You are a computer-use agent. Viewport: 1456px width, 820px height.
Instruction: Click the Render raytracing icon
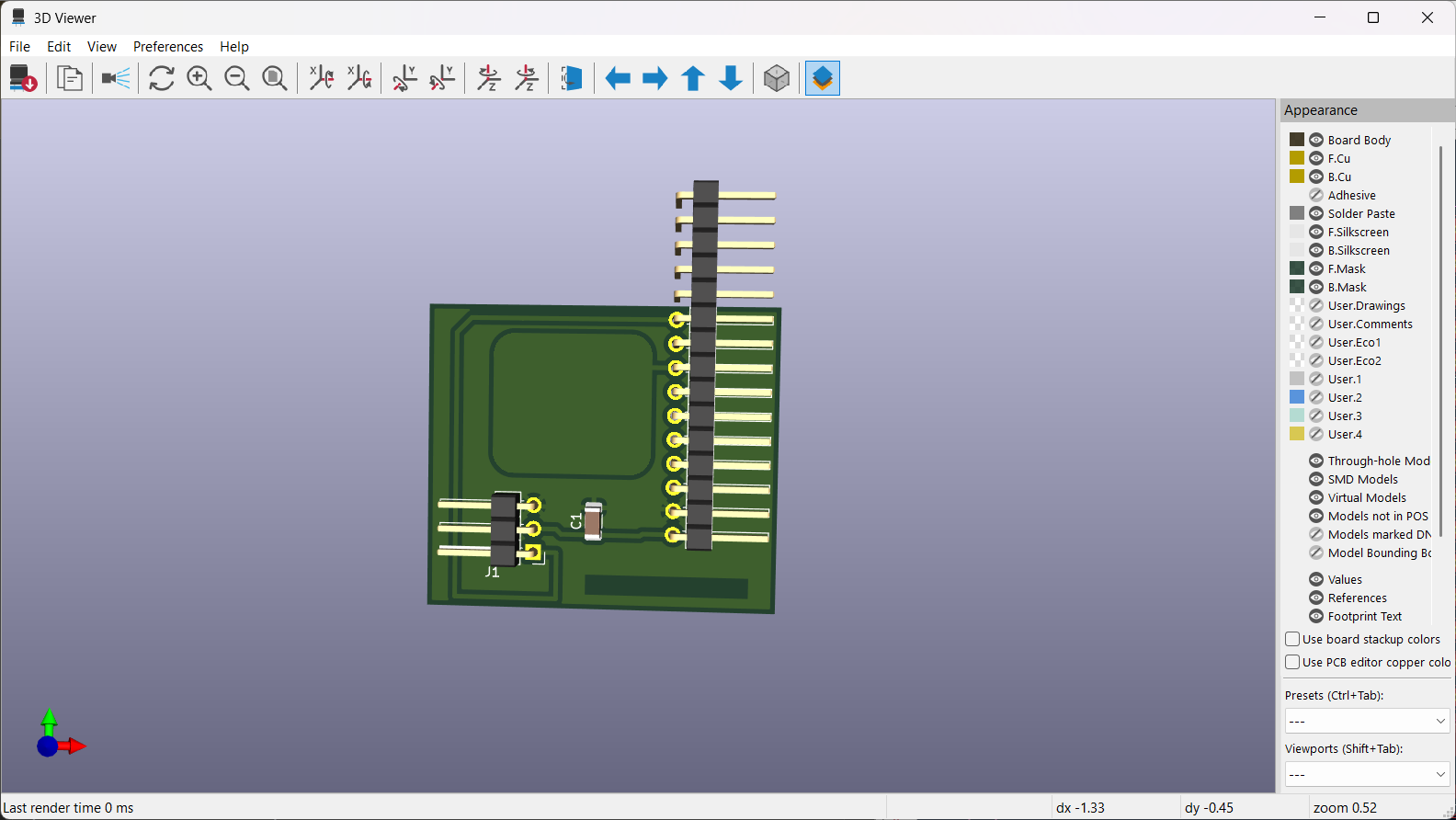pos(116,78)
